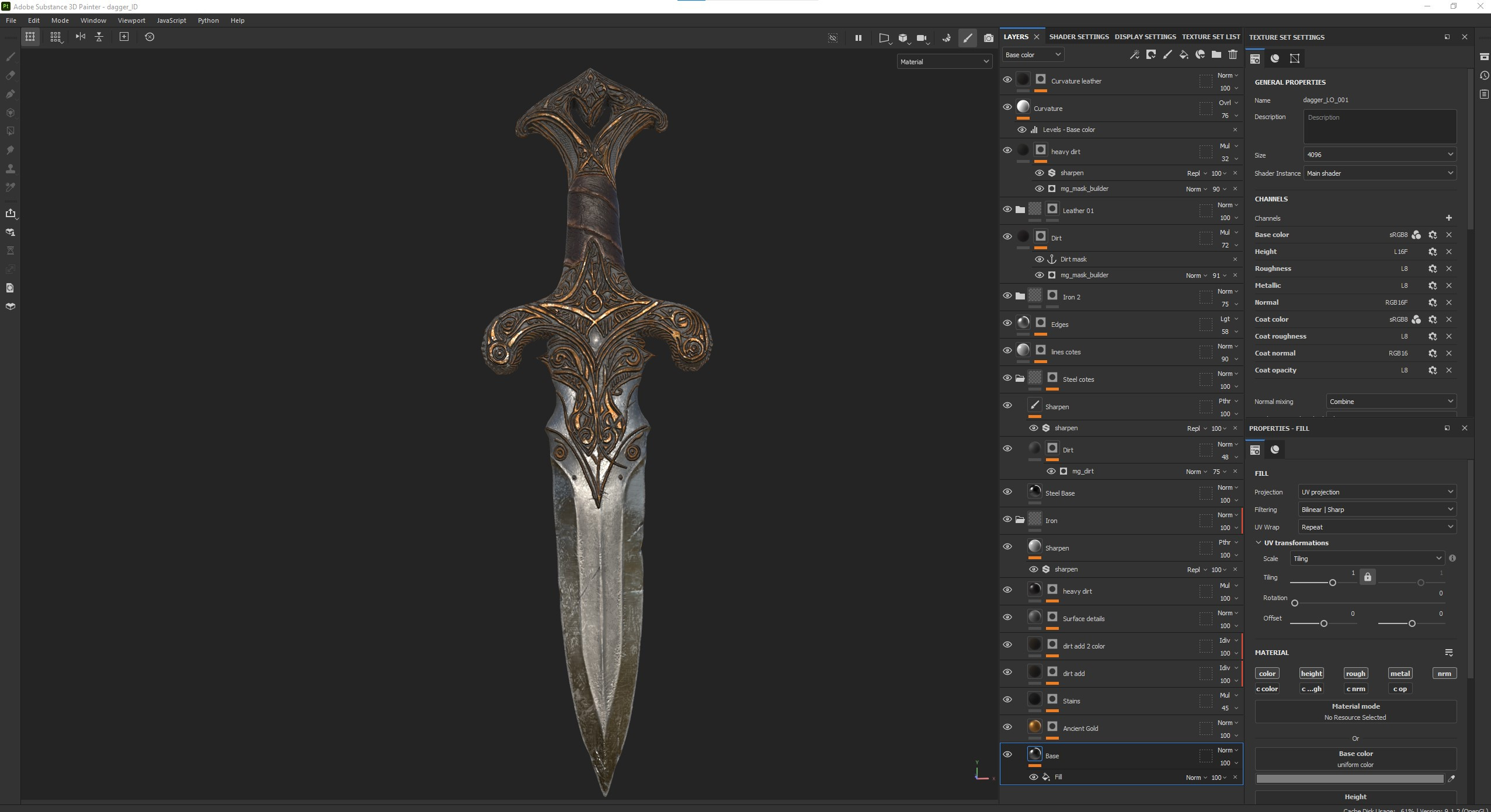Open Base color channel settings gear
This screenshot has height=812, width=1491.
click(x=1433, y=235)
